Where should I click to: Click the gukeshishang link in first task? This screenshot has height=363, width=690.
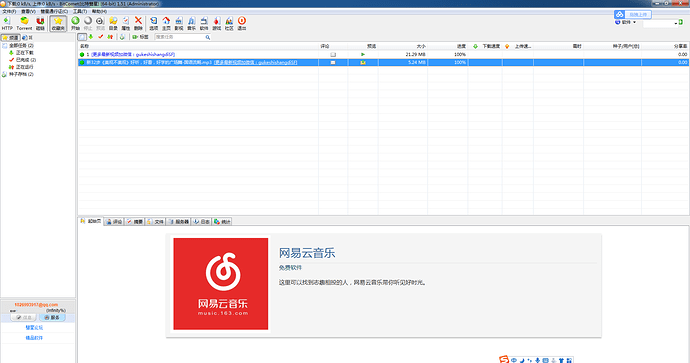pos(133,55)
